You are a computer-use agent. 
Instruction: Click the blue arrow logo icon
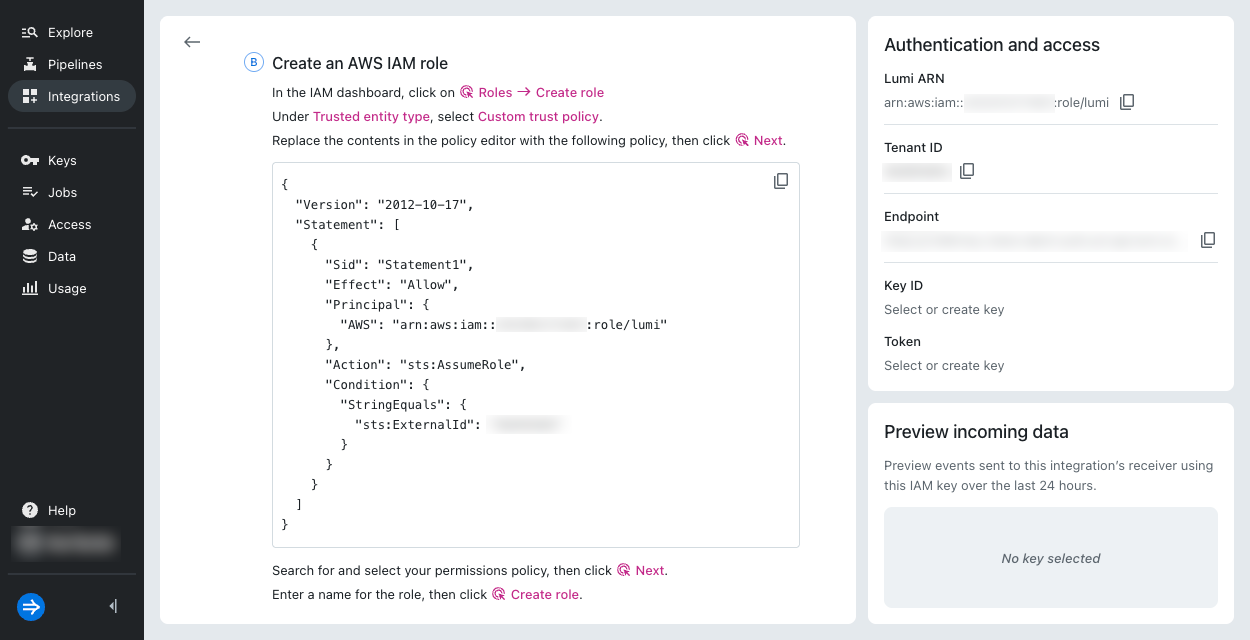[x=31, y=607]
